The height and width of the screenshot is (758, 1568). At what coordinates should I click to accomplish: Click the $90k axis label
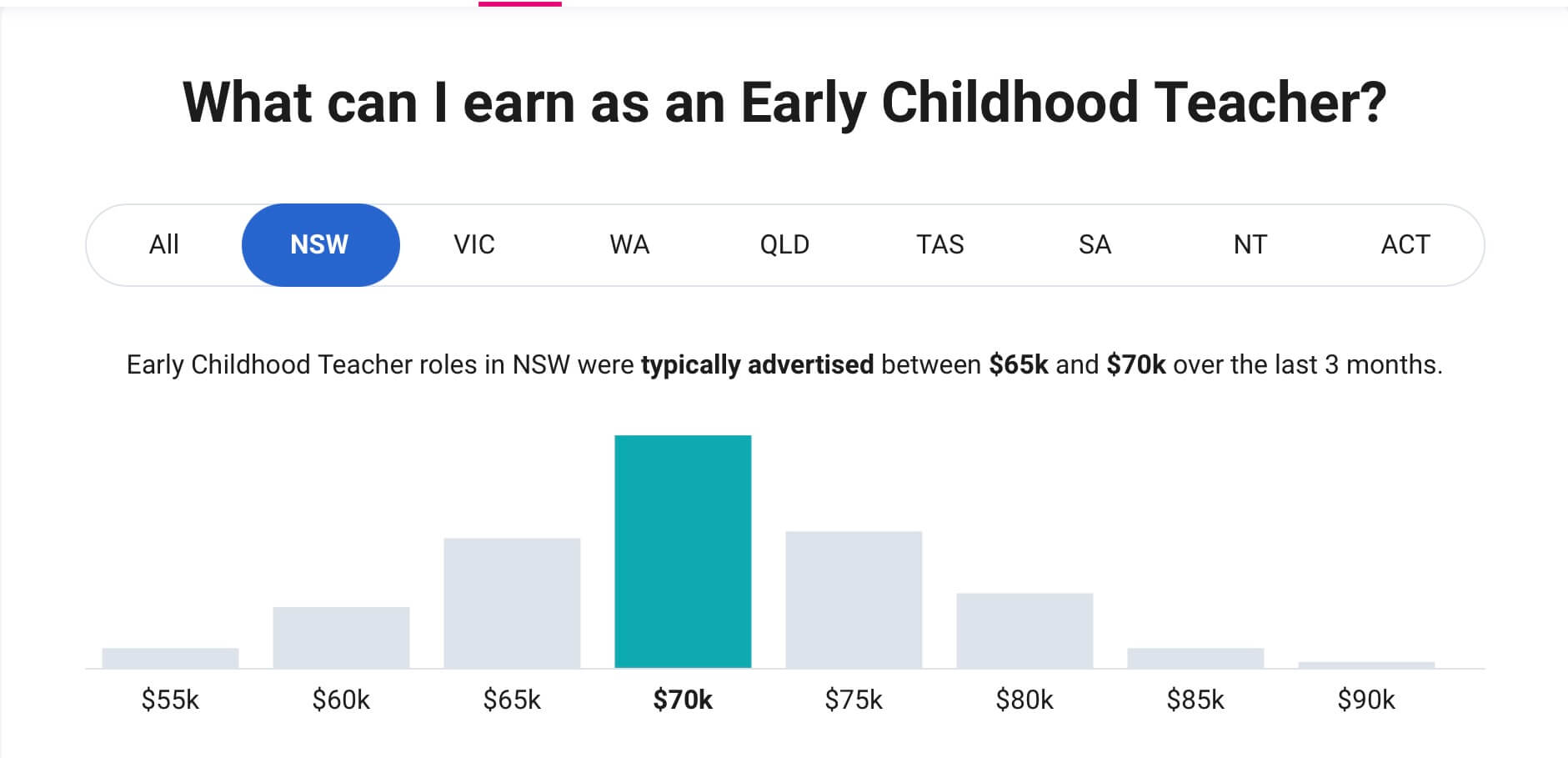[x=1366, y=700]
